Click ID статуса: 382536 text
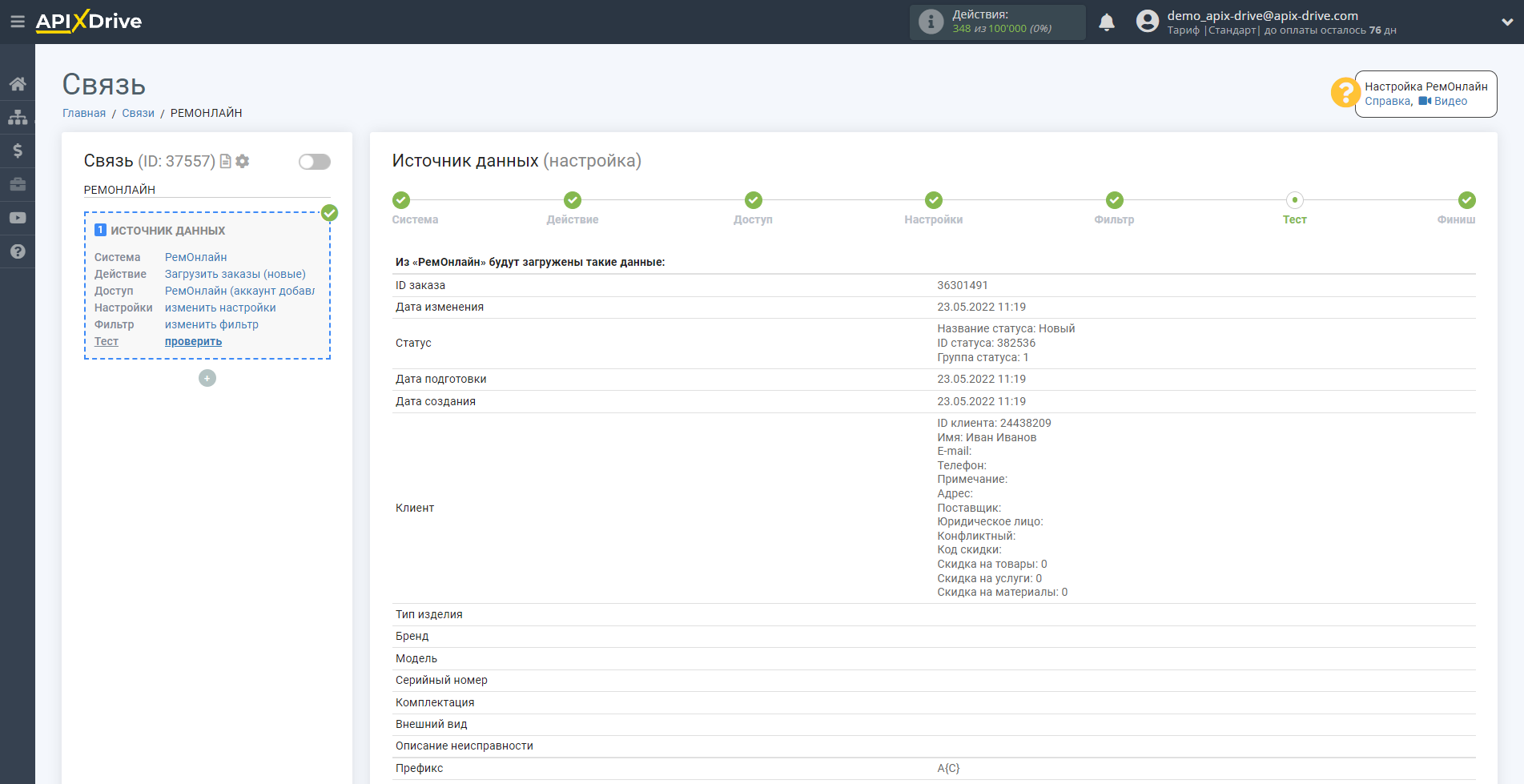This screenshot has width=1524, height=784. pyautogui.click(x=987, y=343)
